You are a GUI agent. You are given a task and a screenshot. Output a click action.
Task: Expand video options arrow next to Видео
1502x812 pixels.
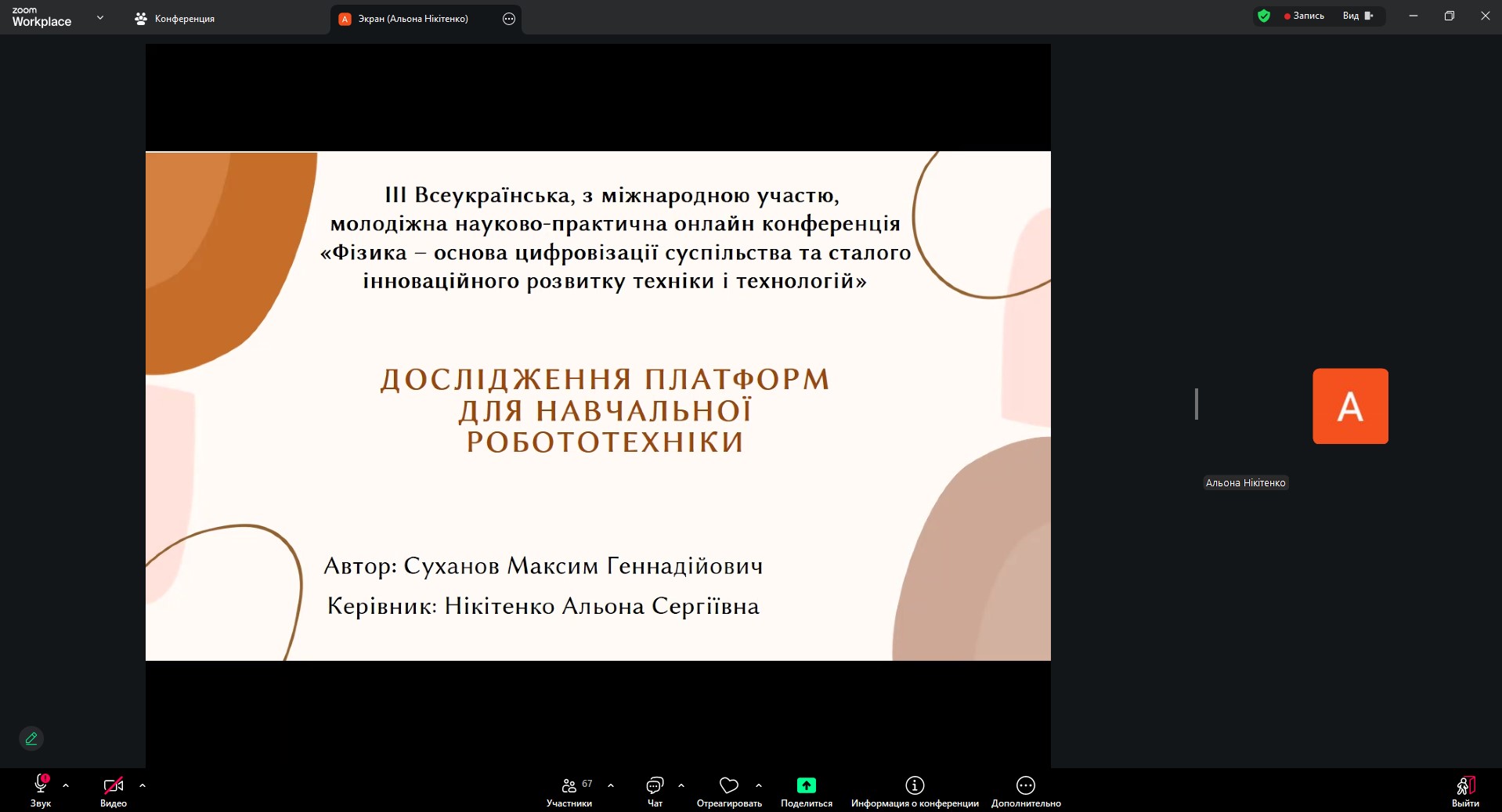click(143, 785)
